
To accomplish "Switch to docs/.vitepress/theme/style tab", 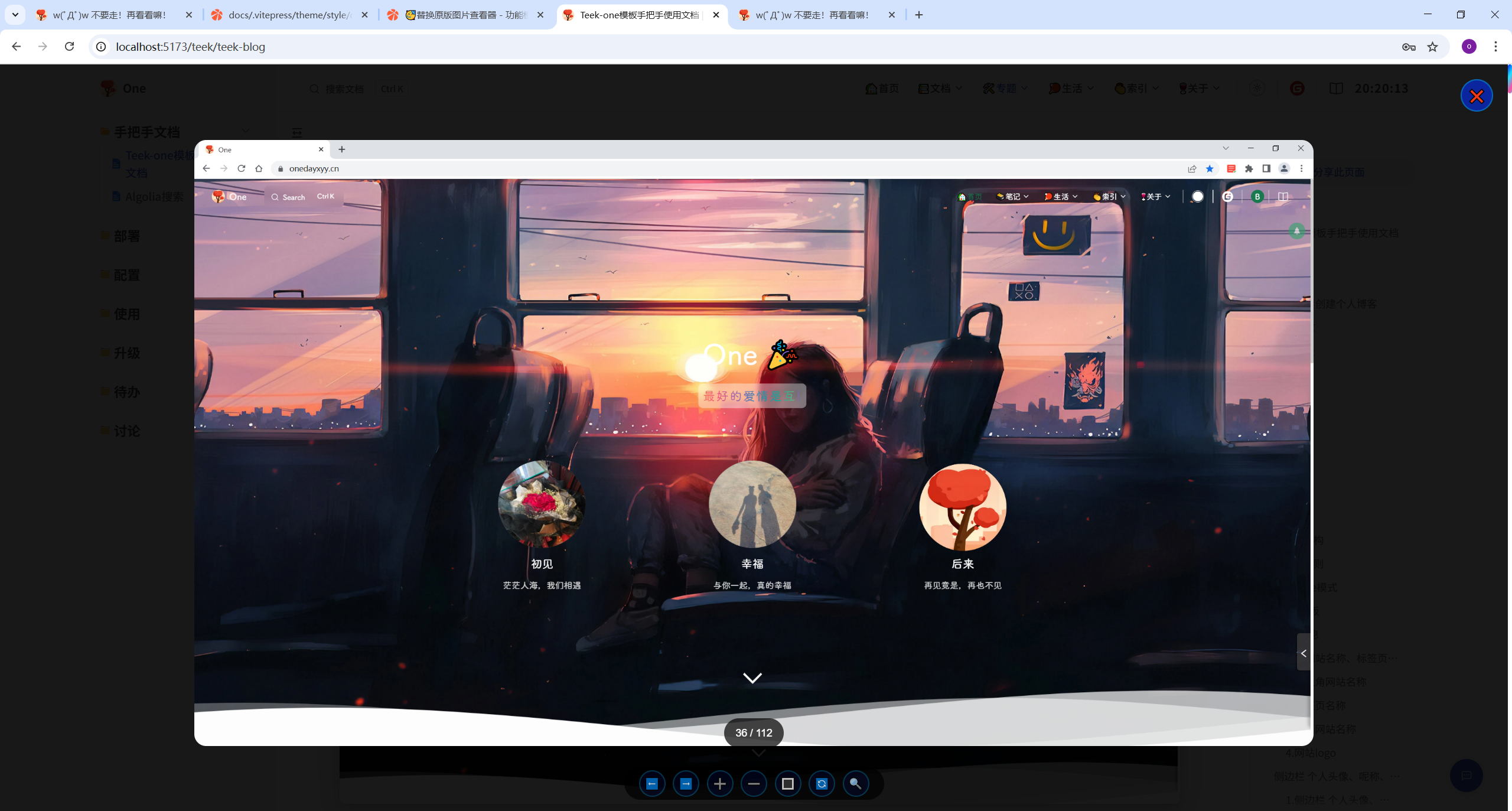I will (289, 15).
